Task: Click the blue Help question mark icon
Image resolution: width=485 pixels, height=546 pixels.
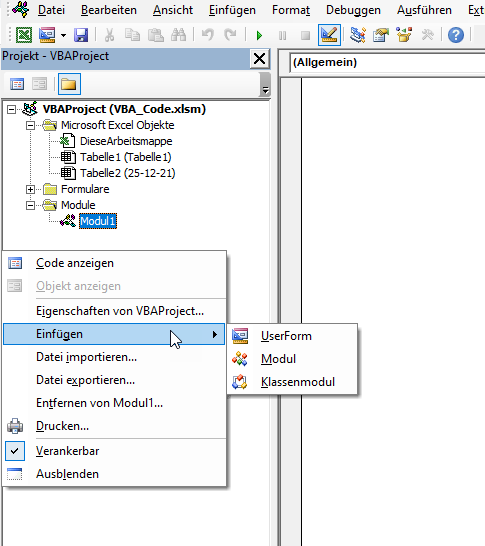Action: coord(455,35)
